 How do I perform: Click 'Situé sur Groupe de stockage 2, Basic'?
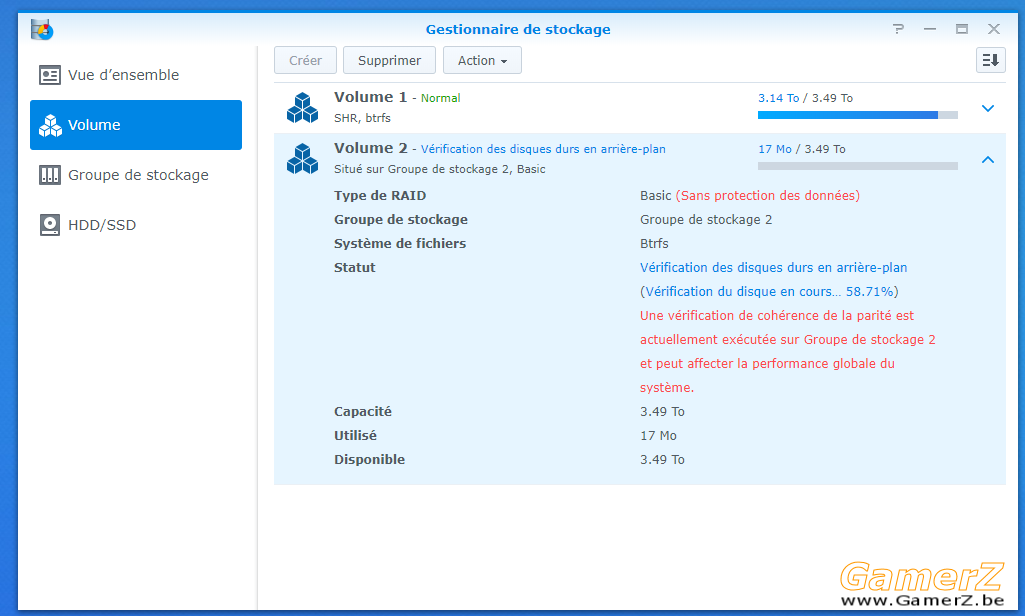point(439,169)
